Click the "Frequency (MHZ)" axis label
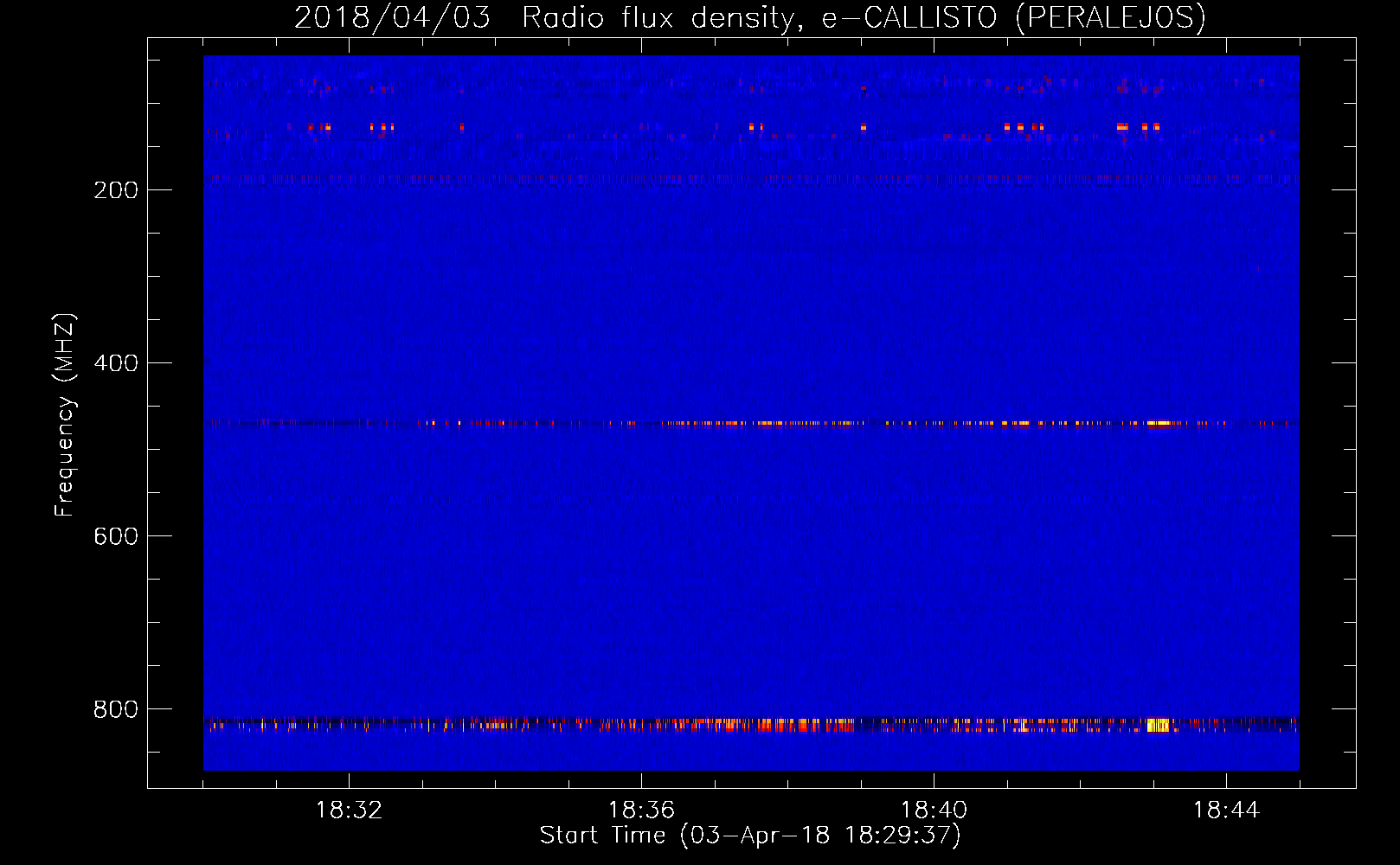This screenshot has width=1400, height=865. pyautogui.click(x=64, y=414)
